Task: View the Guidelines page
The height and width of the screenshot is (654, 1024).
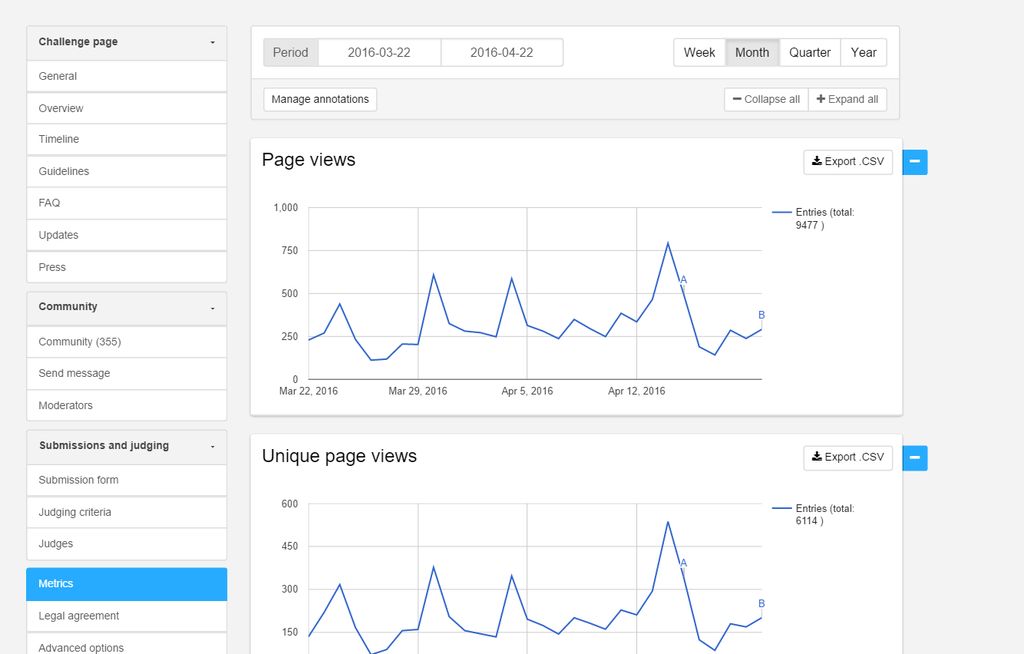Action: [127, 171]
